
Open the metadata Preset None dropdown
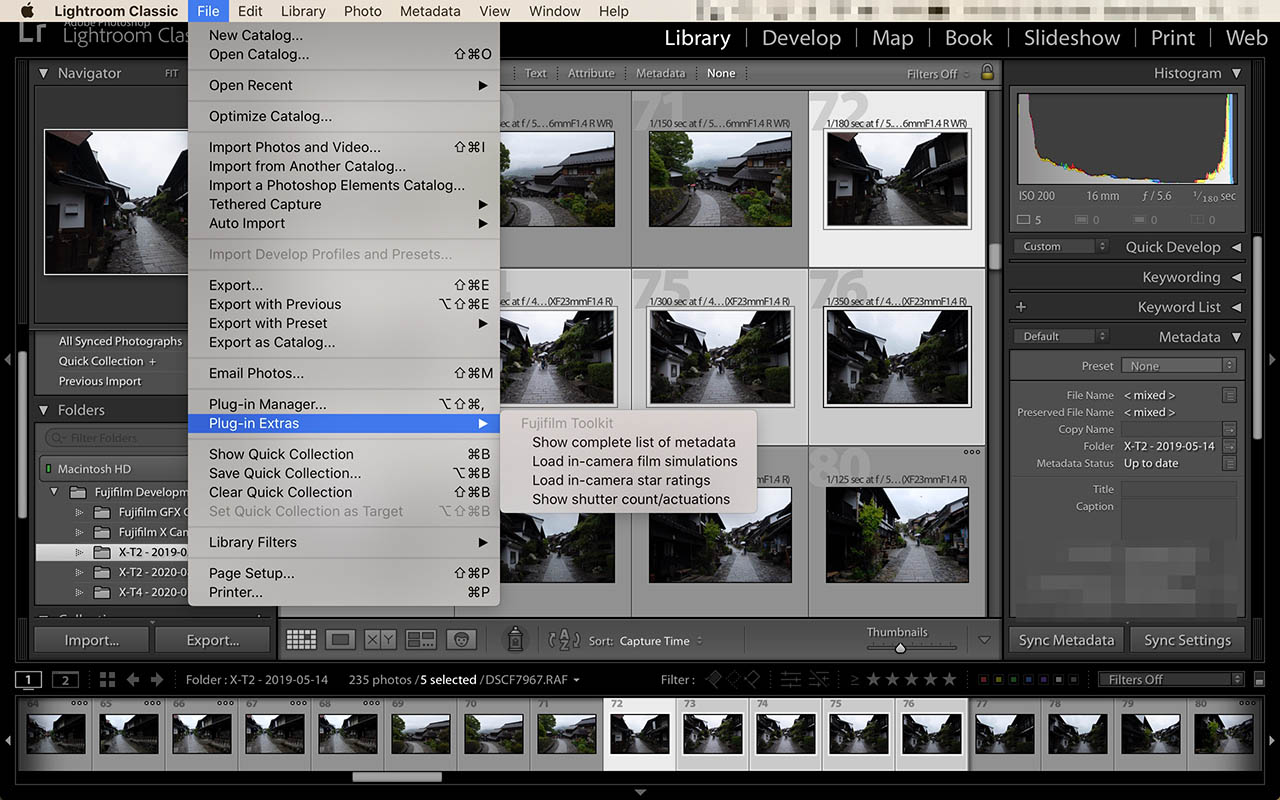point(1179,366)
